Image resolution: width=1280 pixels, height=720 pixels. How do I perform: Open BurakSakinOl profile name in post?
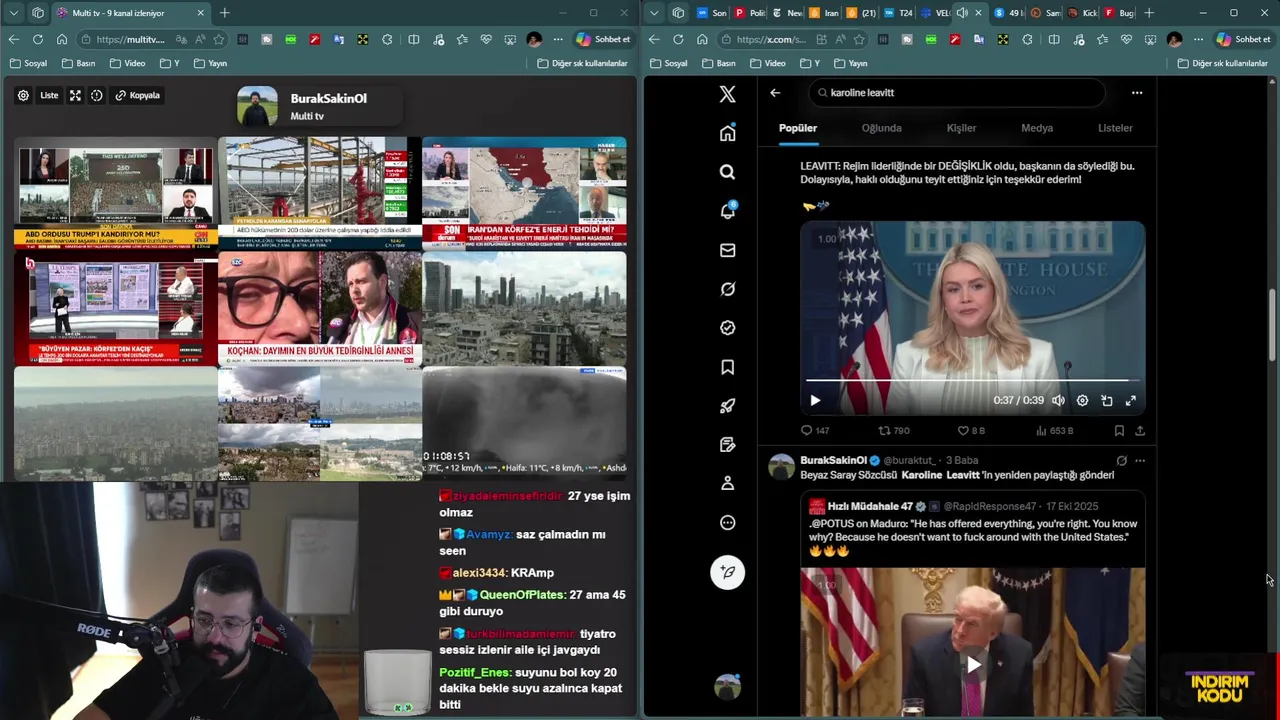[x=833, y=460]
